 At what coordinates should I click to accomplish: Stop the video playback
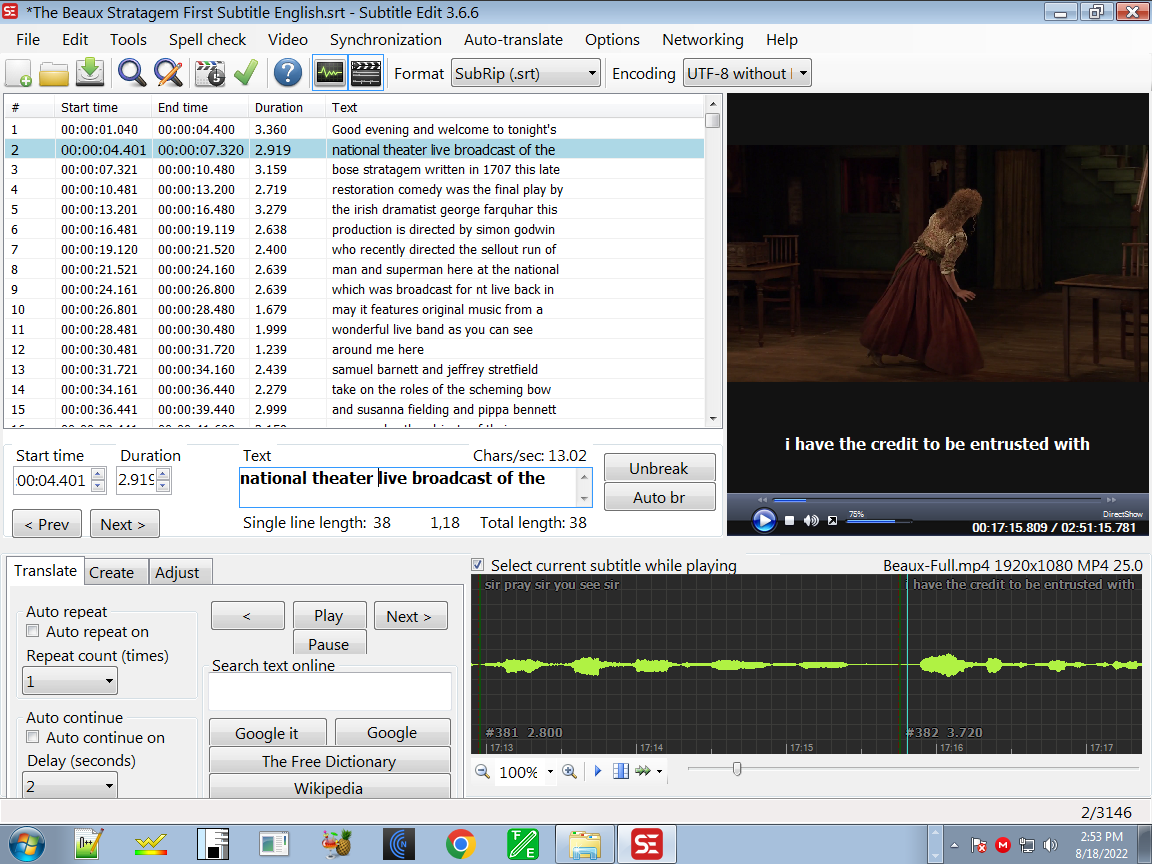coord(789,520)
